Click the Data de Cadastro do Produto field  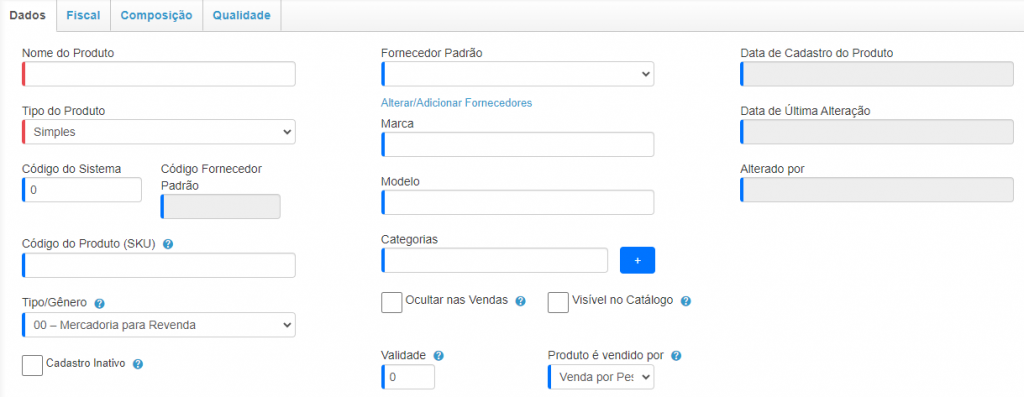pos(877,74)
